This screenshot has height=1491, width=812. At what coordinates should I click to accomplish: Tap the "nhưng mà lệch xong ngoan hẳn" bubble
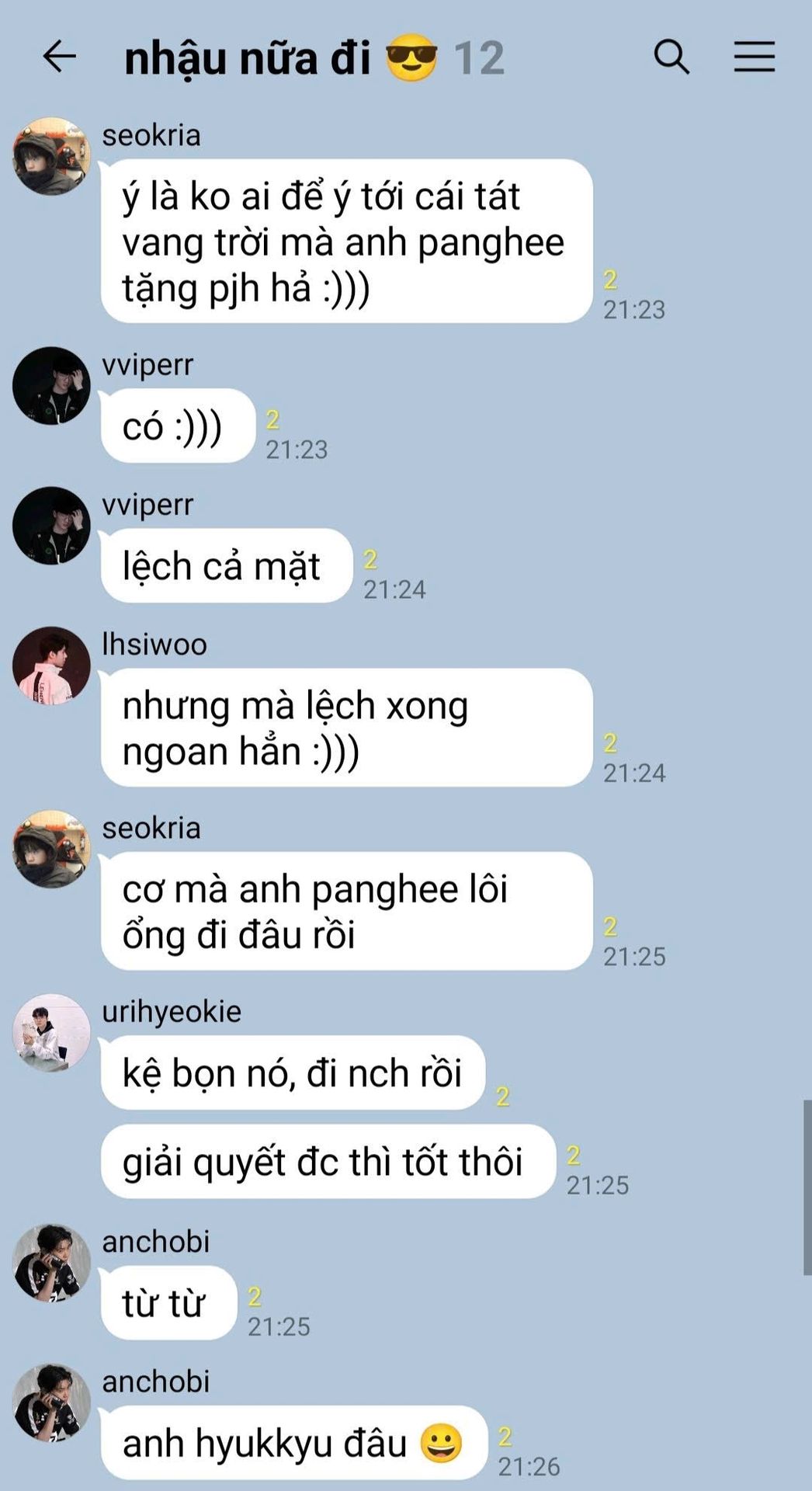pyautogui.click(x=346, y=728)
